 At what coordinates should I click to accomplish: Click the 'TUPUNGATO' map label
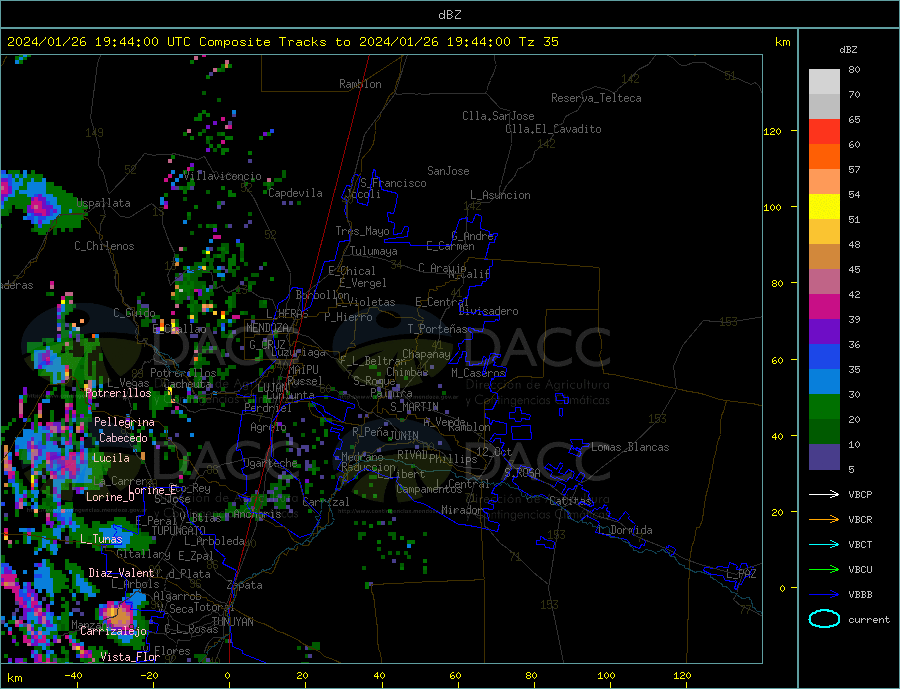(179, 531)
